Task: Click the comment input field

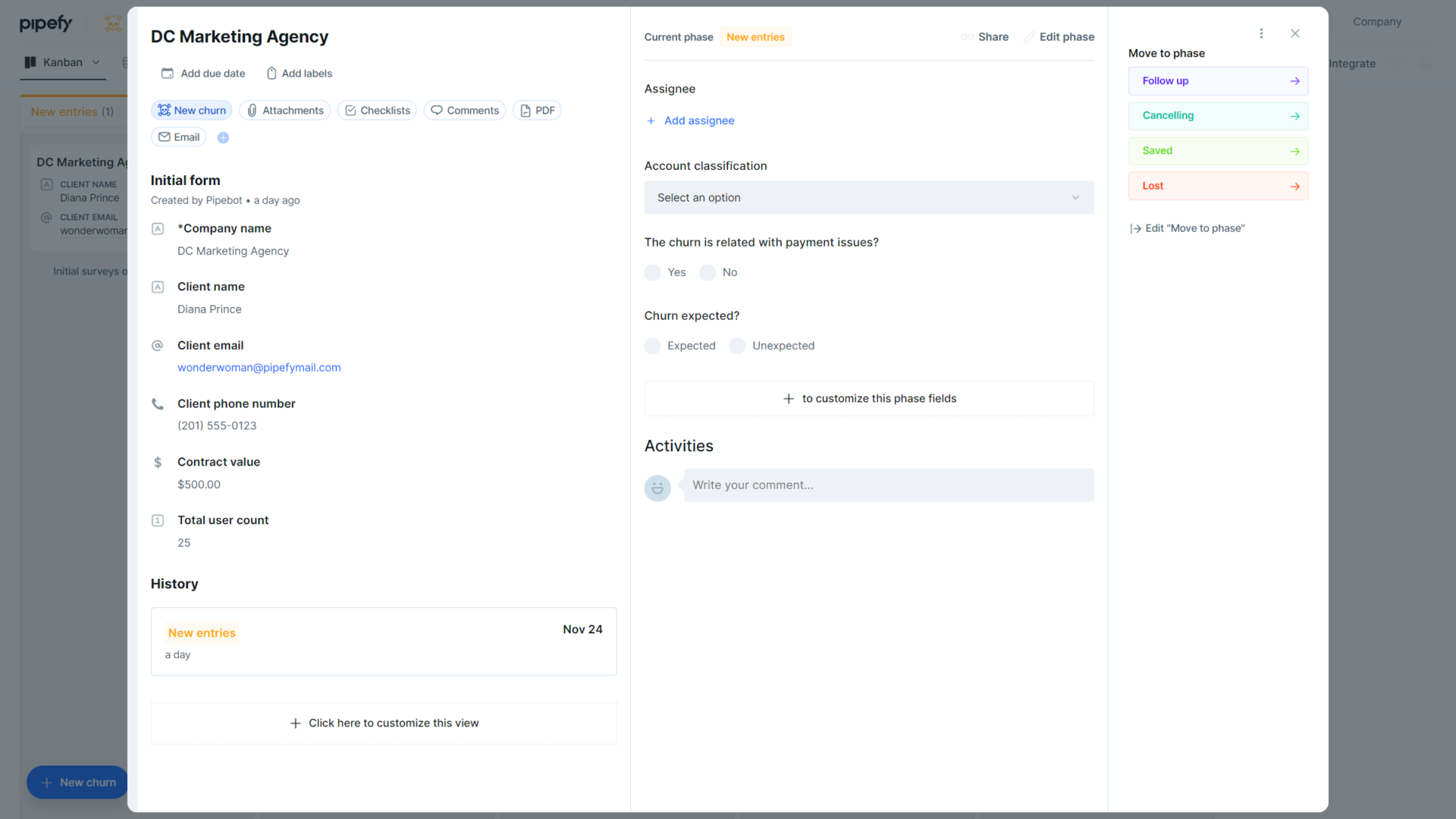Action: (x=887, y=485)
